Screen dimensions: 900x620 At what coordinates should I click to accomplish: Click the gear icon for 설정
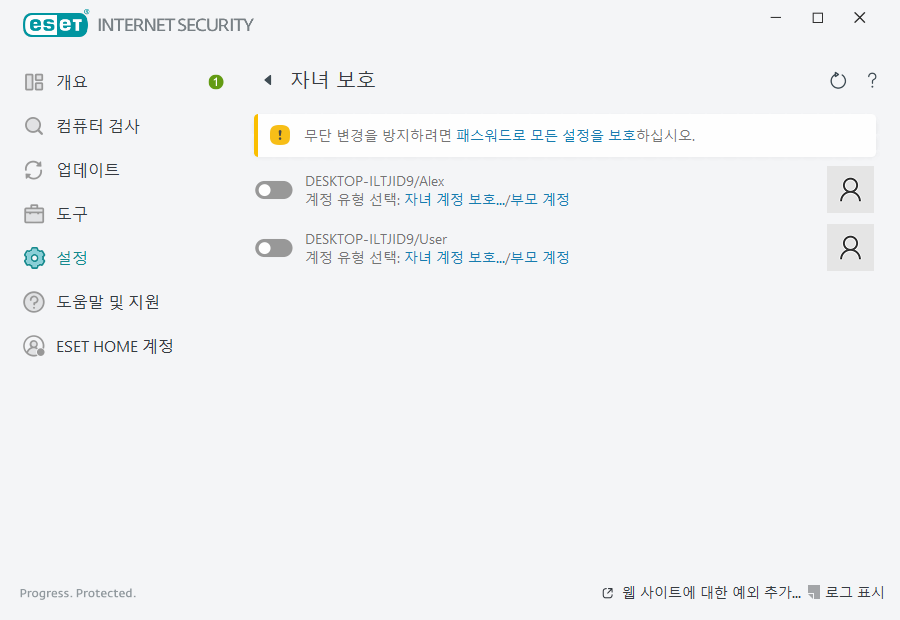34,258
